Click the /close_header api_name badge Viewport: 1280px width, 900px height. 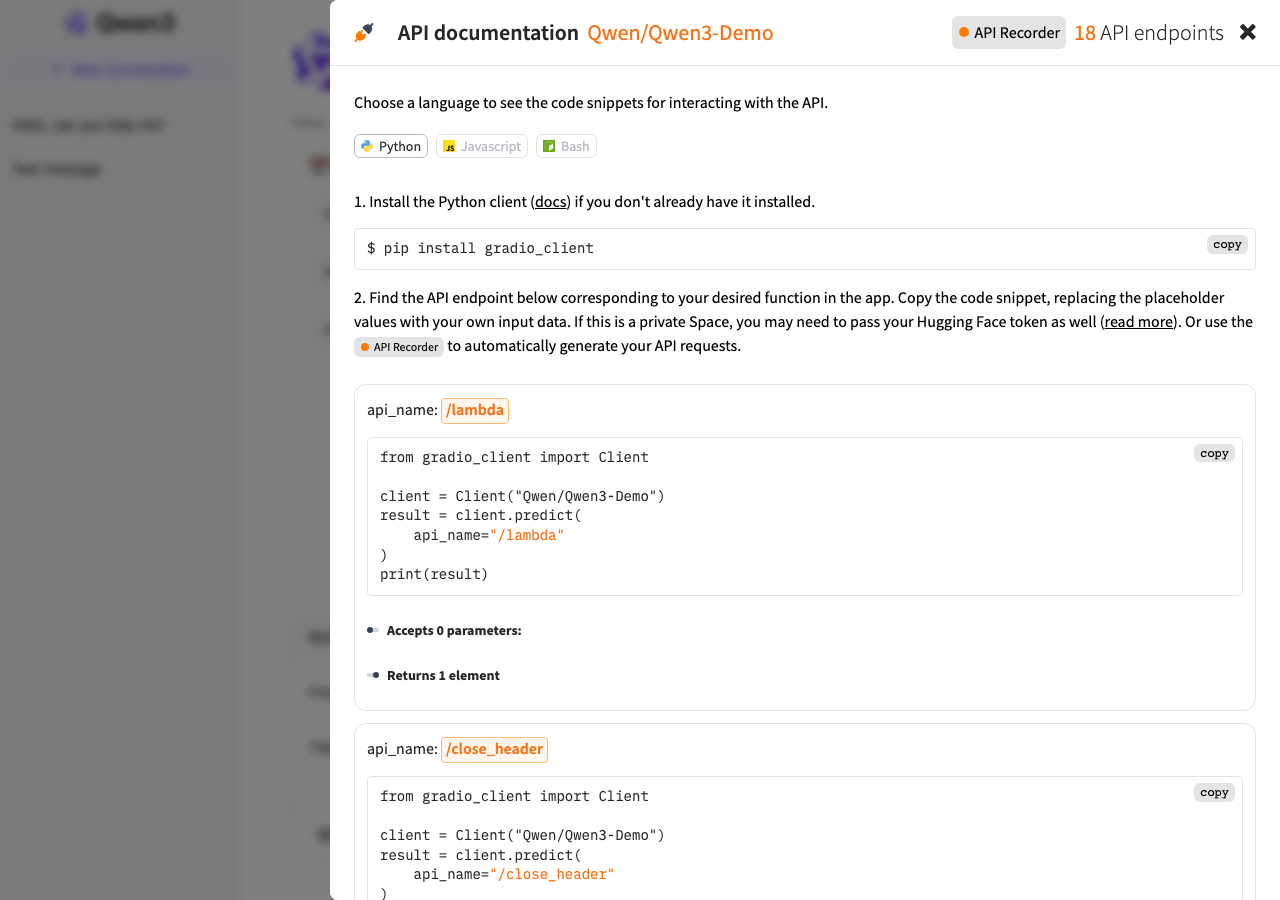click(x=494, y=749)
